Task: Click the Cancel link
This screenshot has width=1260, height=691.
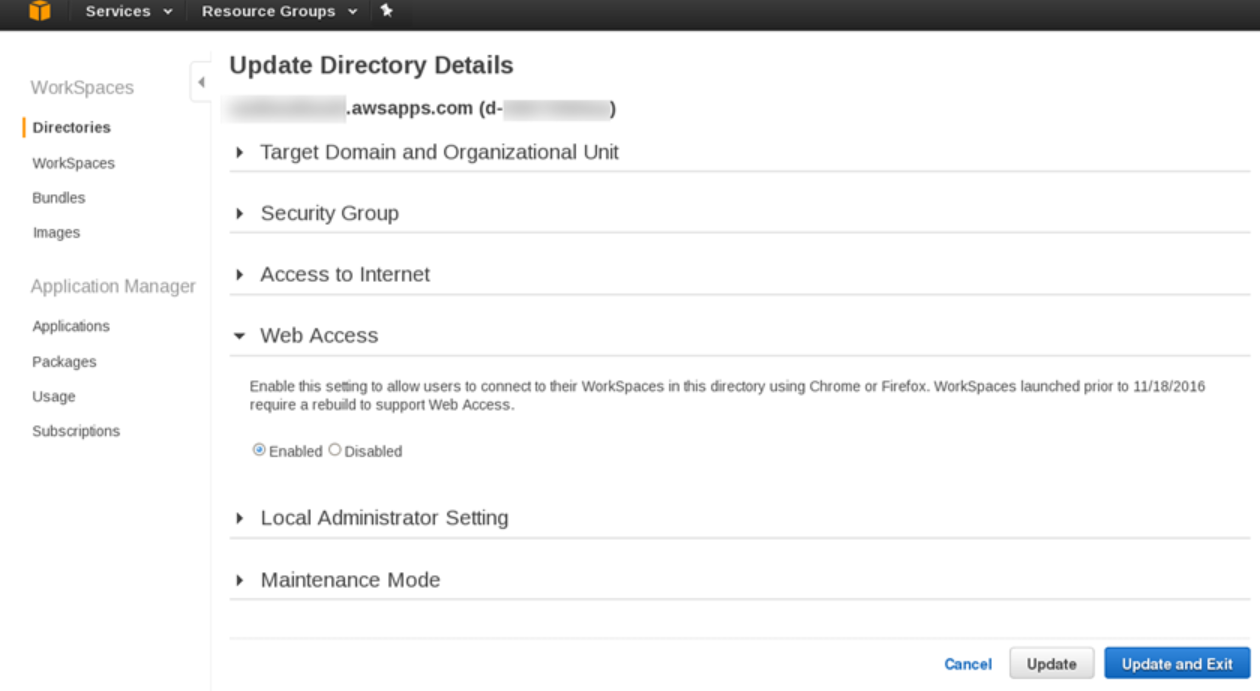Action: point(967,663)
